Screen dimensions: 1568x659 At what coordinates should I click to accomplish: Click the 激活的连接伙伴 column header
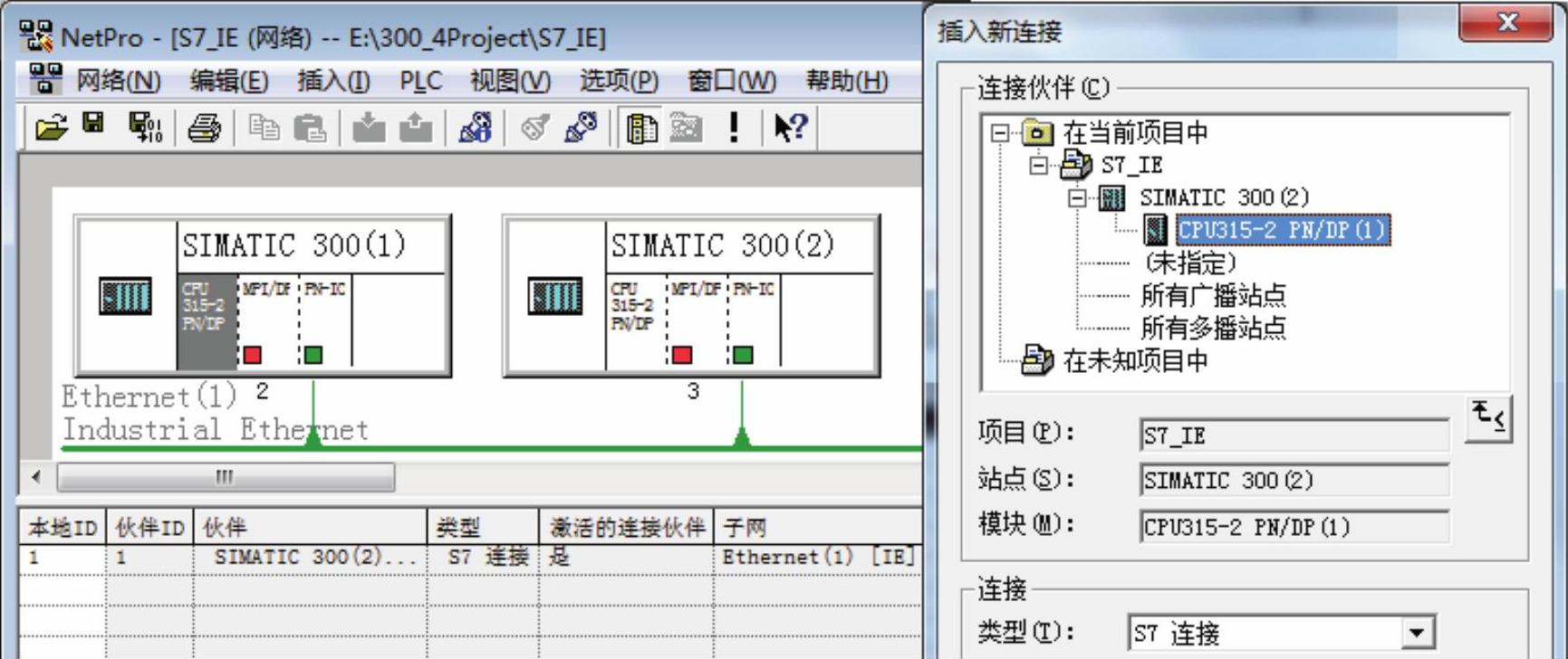627,527
